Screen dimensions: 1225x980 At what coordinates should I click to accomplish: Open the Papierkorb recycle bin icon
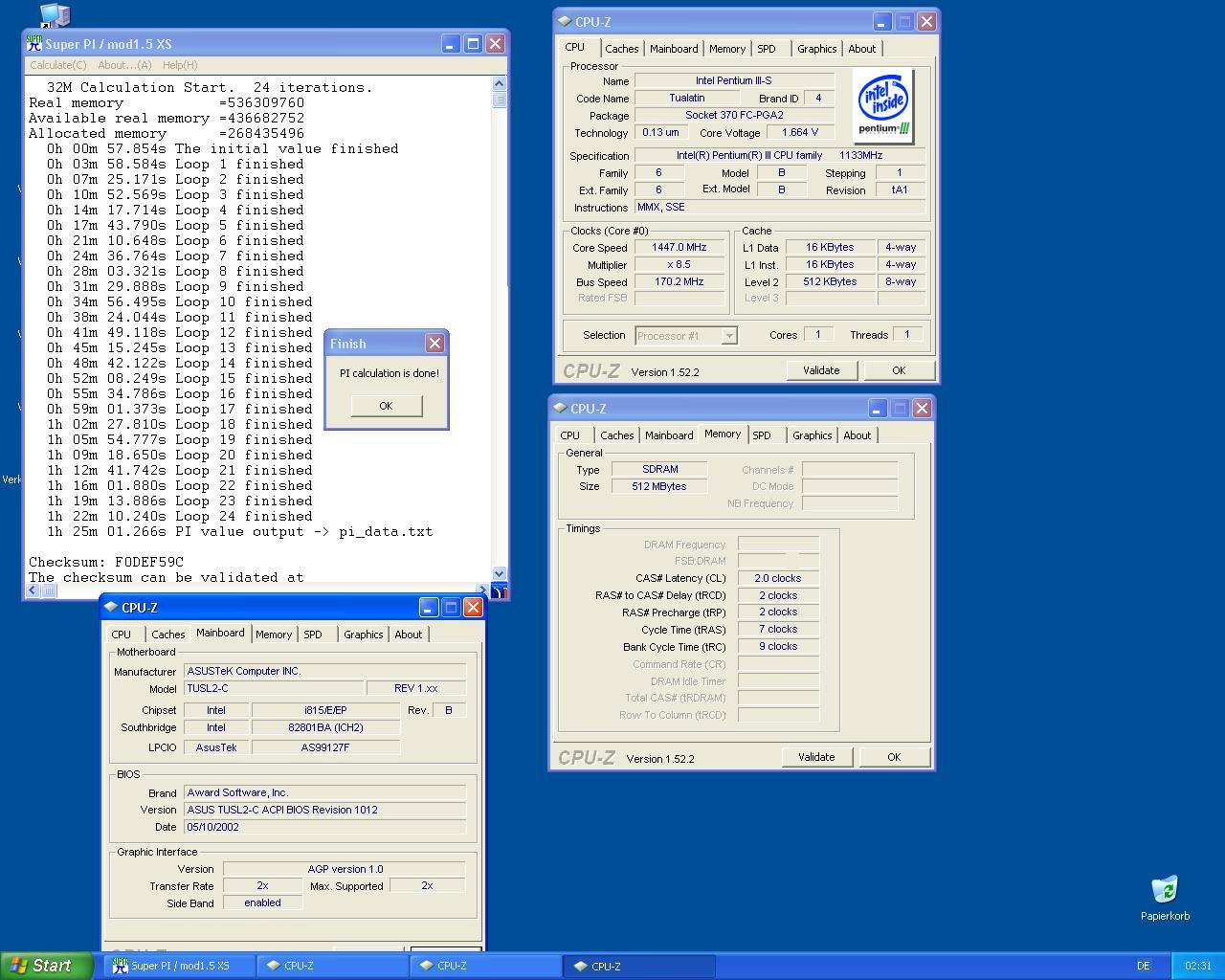click(1165, 890)
